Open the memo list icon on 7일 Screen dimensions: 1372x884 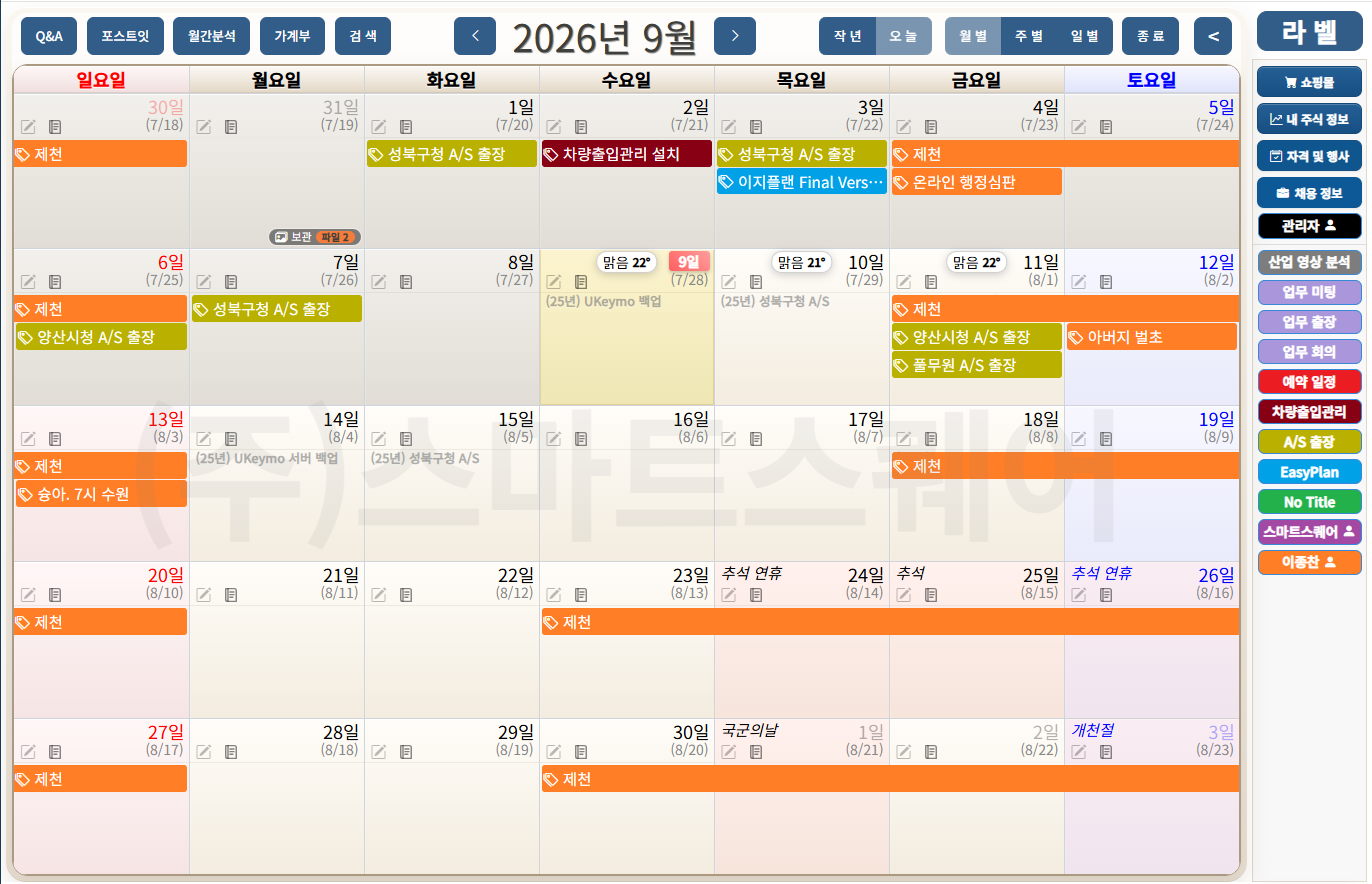(x=231, y=282)
